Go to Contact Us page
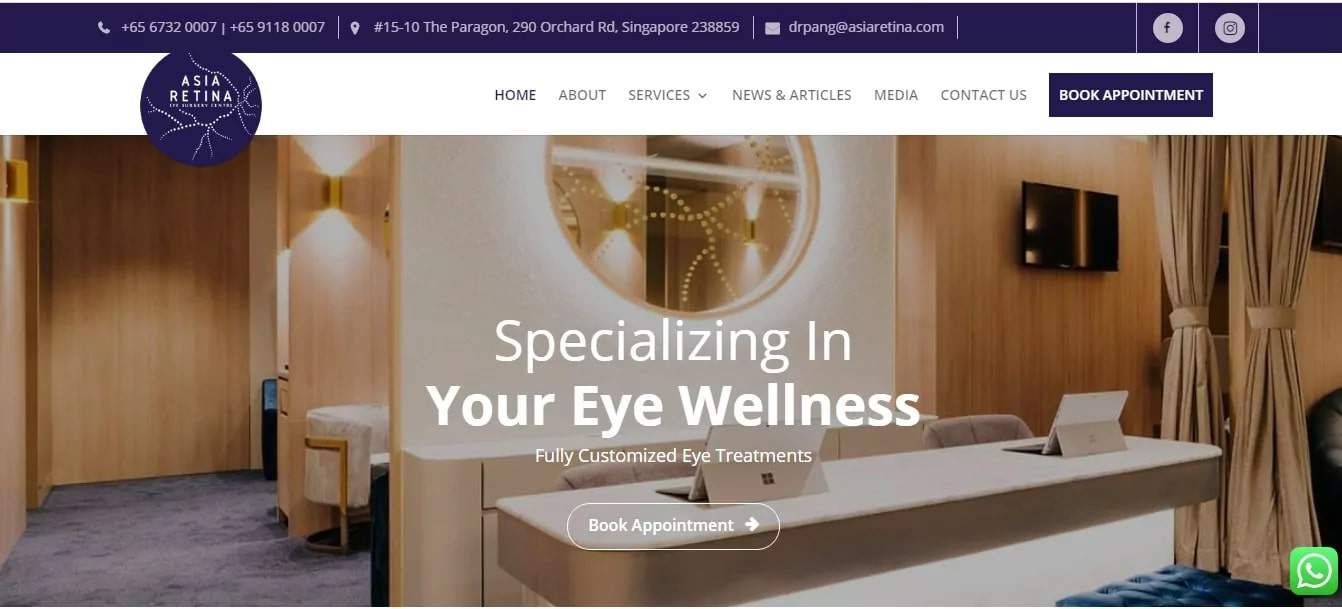The image size is (1342, 609). (x=983, y=95)
